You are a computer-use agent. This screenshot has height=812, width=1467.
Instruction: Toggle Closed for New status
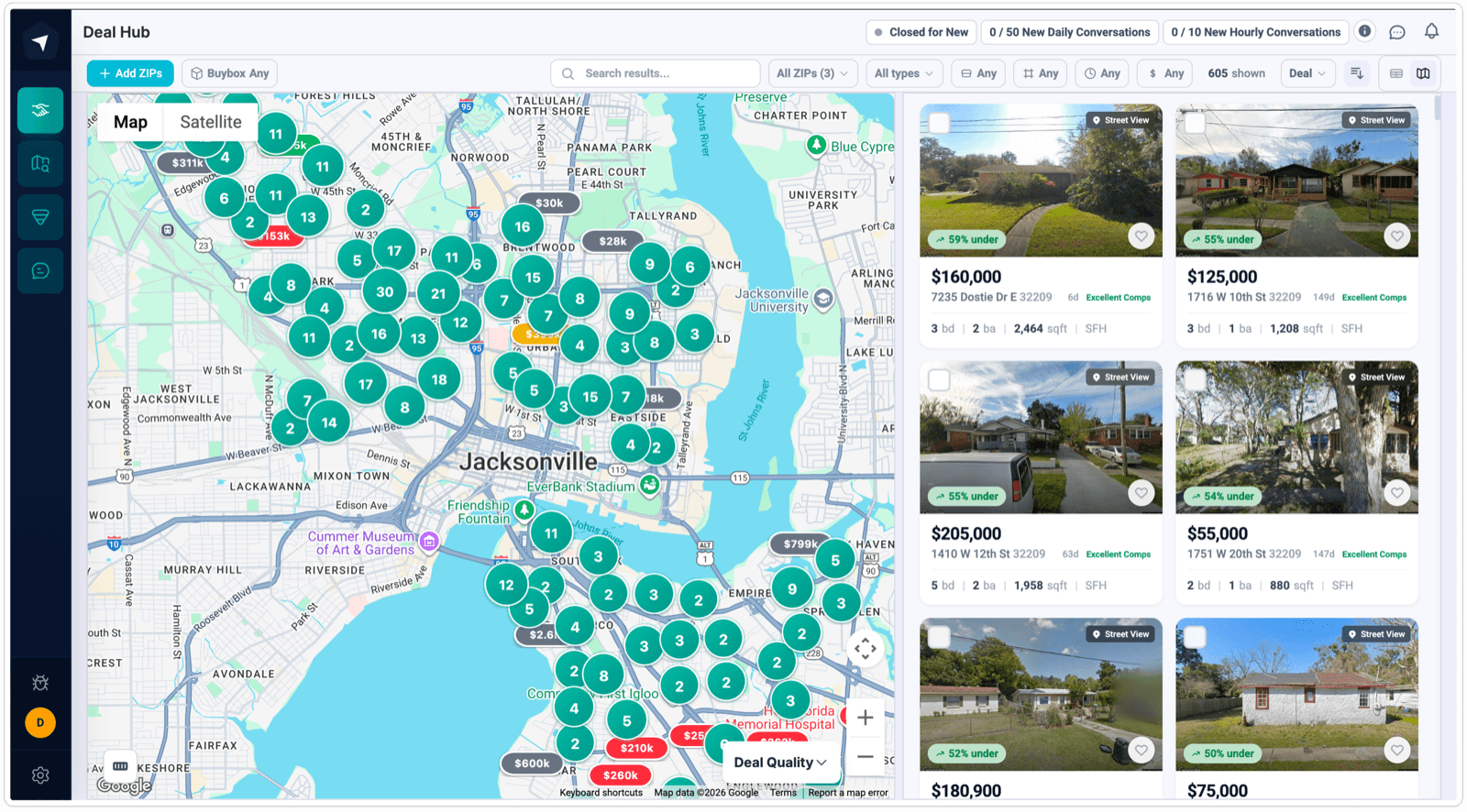[921, 32]
